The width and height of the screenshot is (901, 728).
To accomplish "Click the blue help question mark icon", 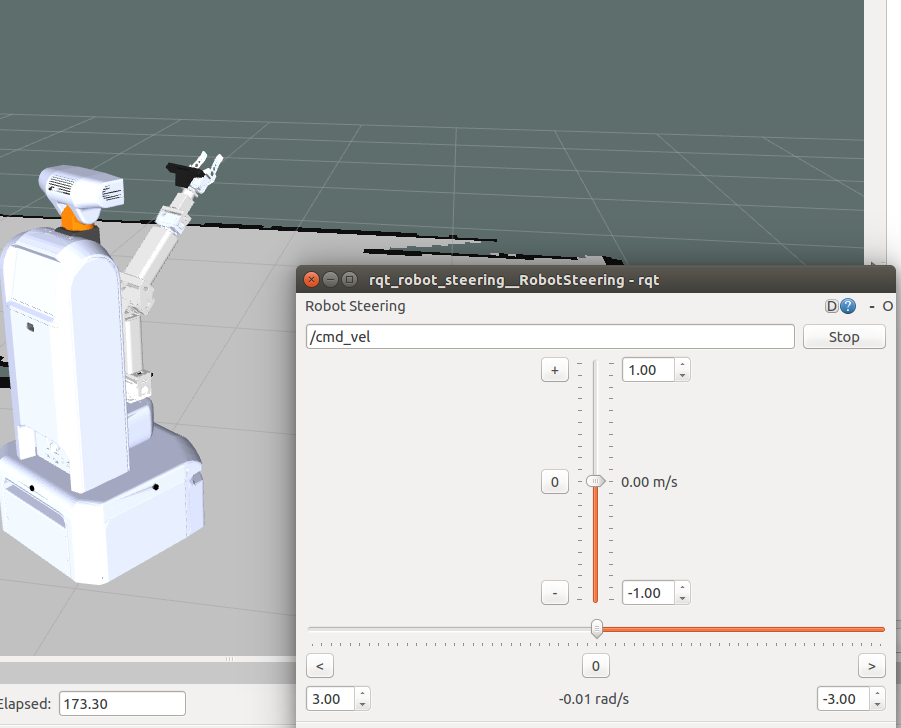I will pyautogui.click(x=848, y=307).
